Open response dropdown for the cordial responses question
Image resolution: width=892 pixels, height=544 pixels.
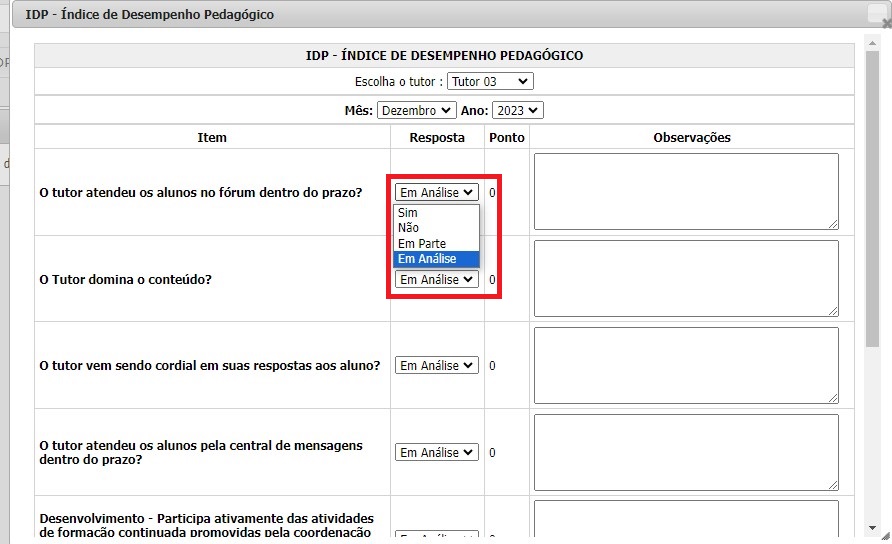pyautogui.click(x=436, y=366)
